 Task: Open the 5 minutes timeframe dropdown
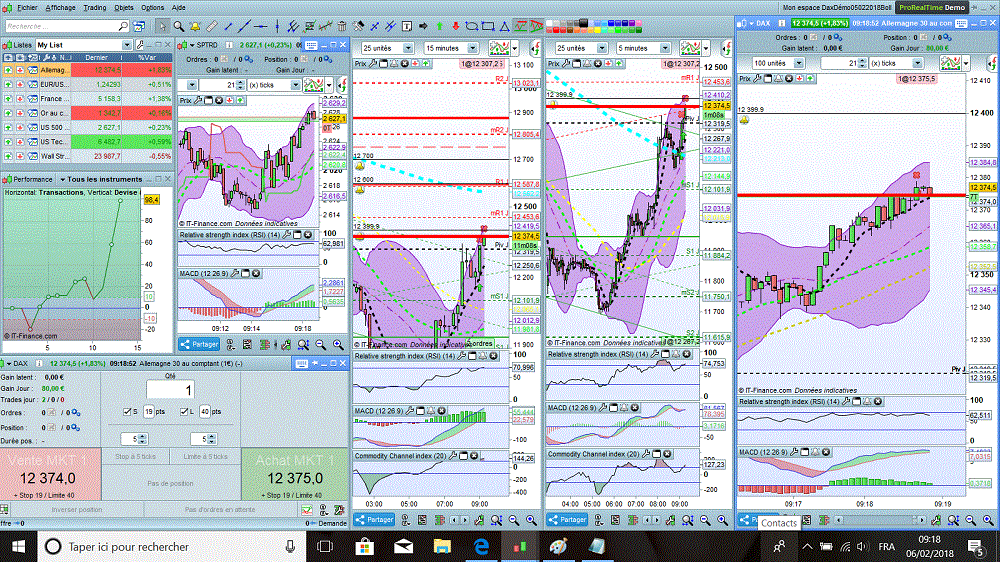point(665,48)
